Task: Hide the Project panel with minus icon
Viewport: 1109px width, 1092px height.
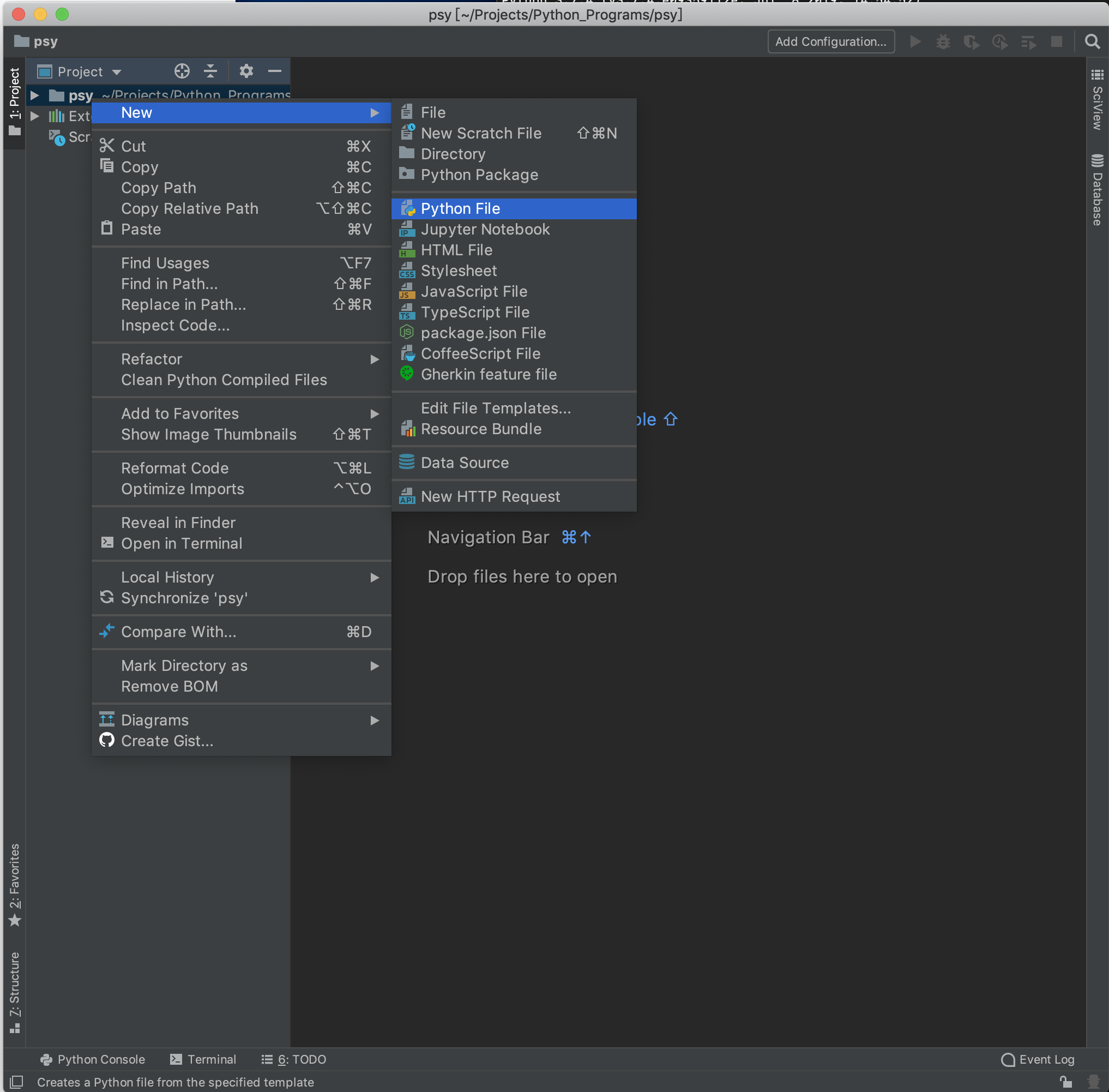Action: 275,71
